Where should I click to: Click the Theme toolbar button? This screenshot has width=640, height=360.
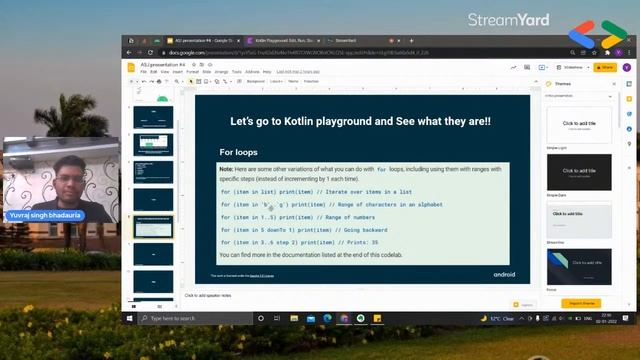tap(293, 82)
